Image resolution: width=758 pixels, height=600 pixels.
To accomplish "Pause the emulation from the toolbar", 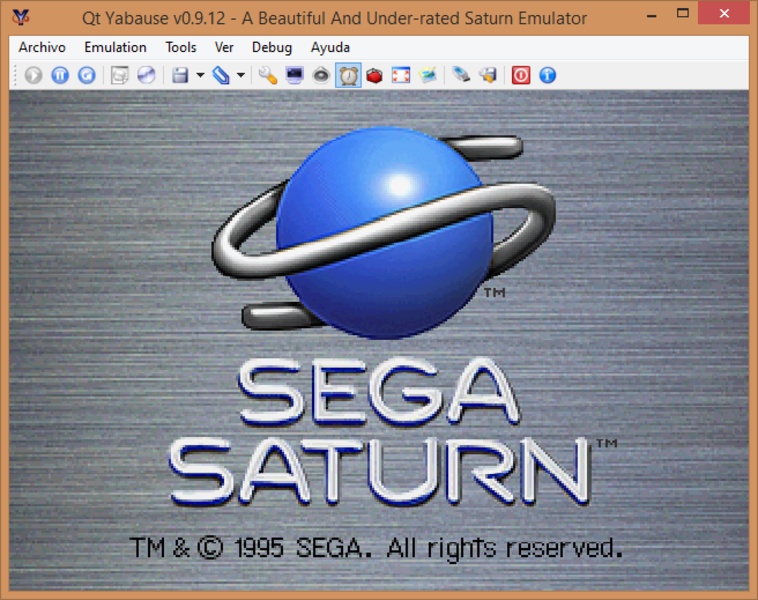I will [x=60, y=75].
